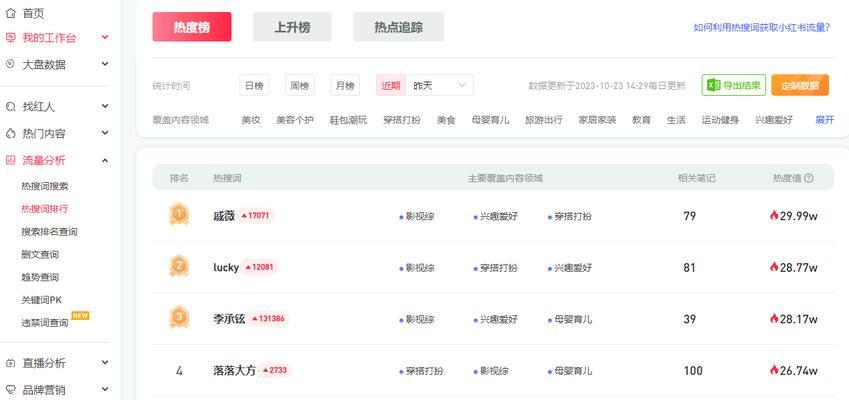The width and height of the screenshot is (849, 400).
Task: Open 搜索排名查询 in the sidebar
Action: pyautogui.click(x=49, y=232)
